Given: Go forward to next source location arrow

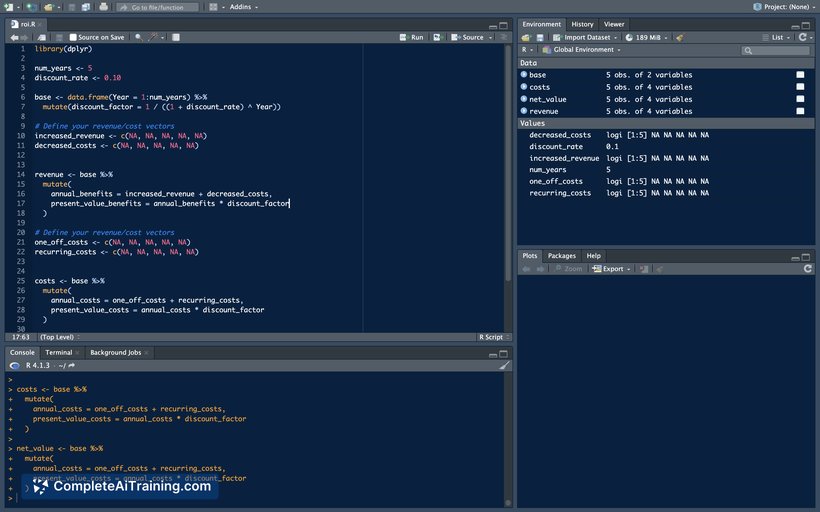Looking at the screenshot, I should point(24,37).
